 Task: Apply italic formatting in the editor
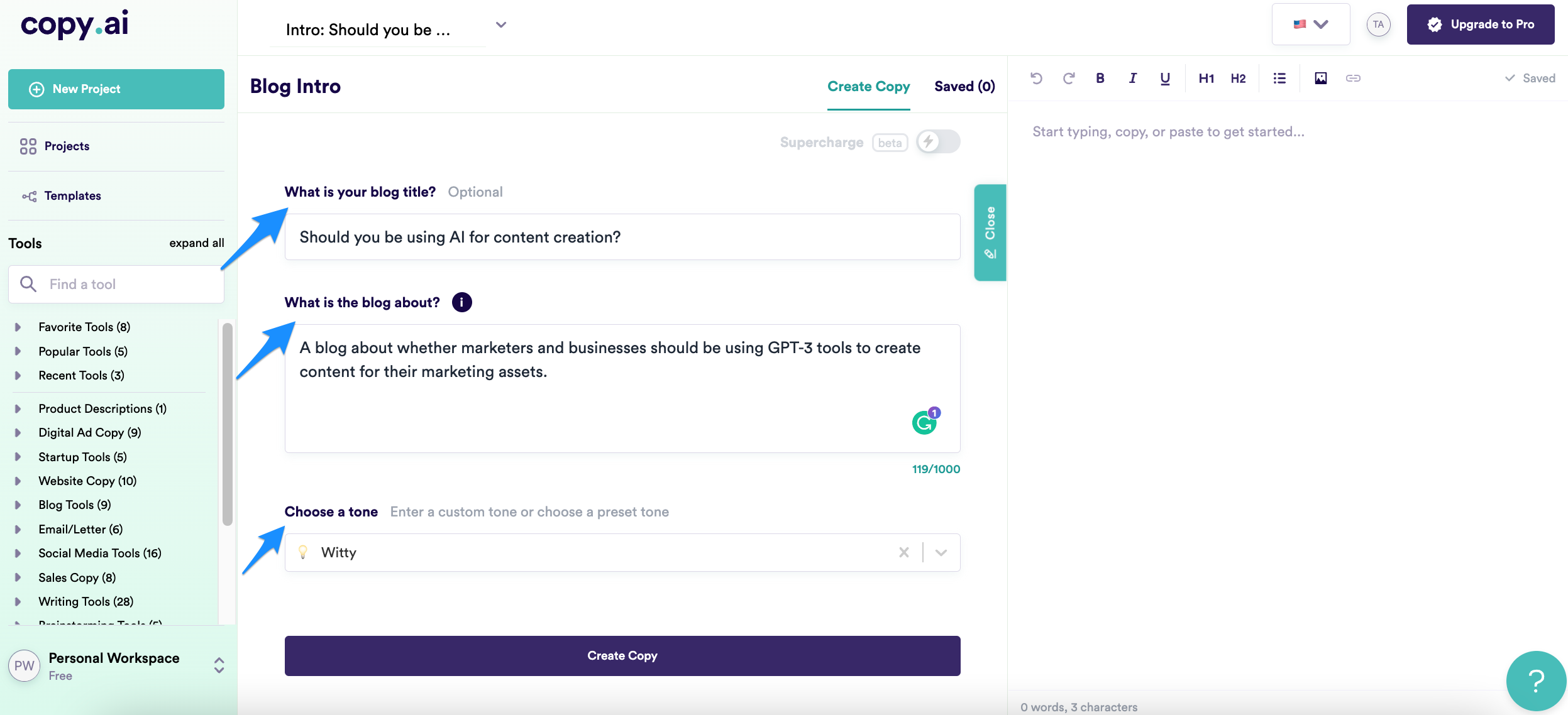tap(1132, 78)
